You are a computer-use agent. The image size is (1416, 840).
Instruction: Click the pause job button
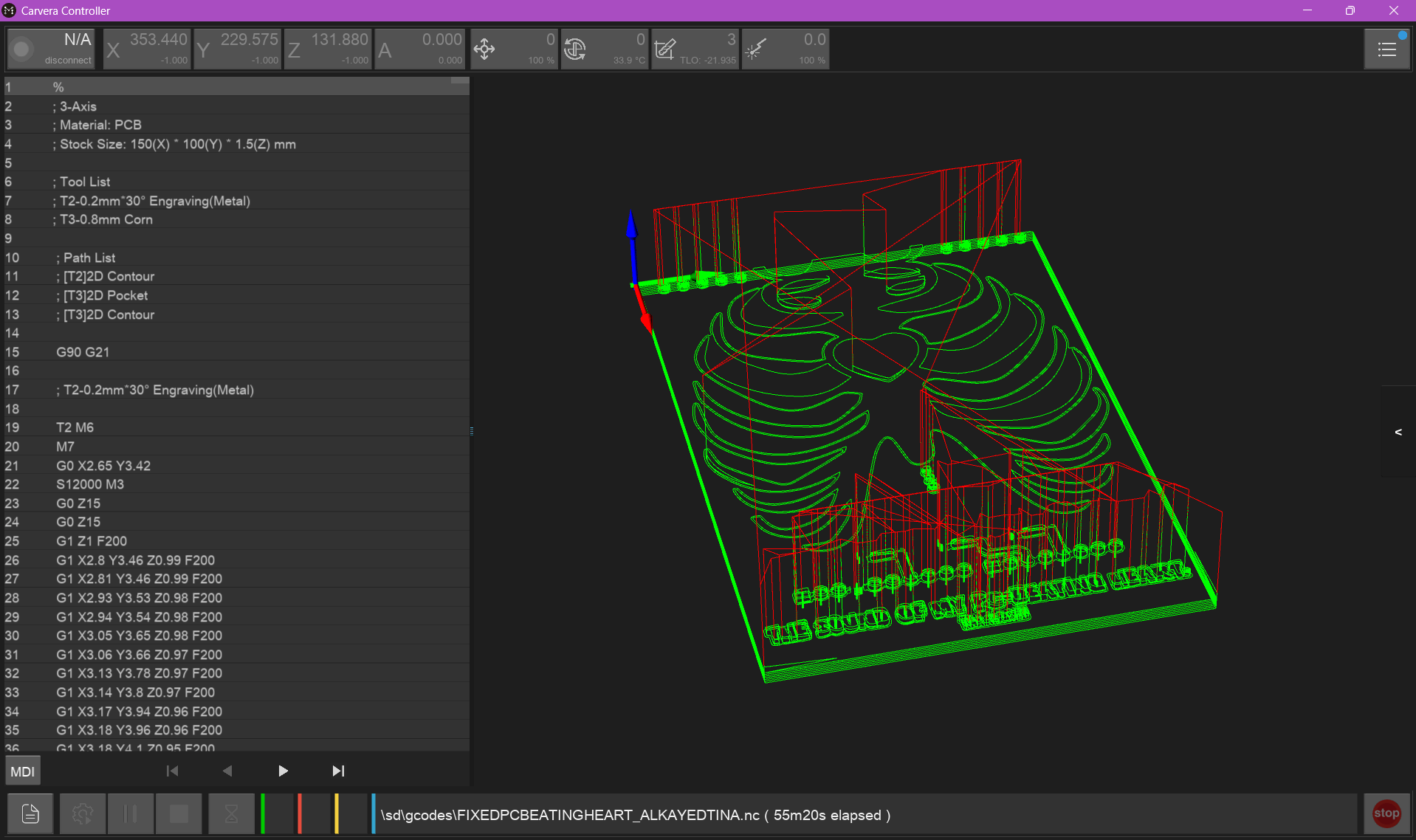pos(131,813)
